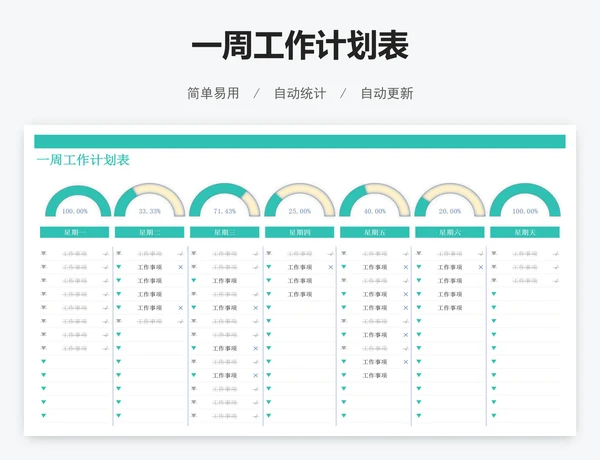Click the check mark in 星期二 first task row
600x460 pixels.
tap(181, 254)
